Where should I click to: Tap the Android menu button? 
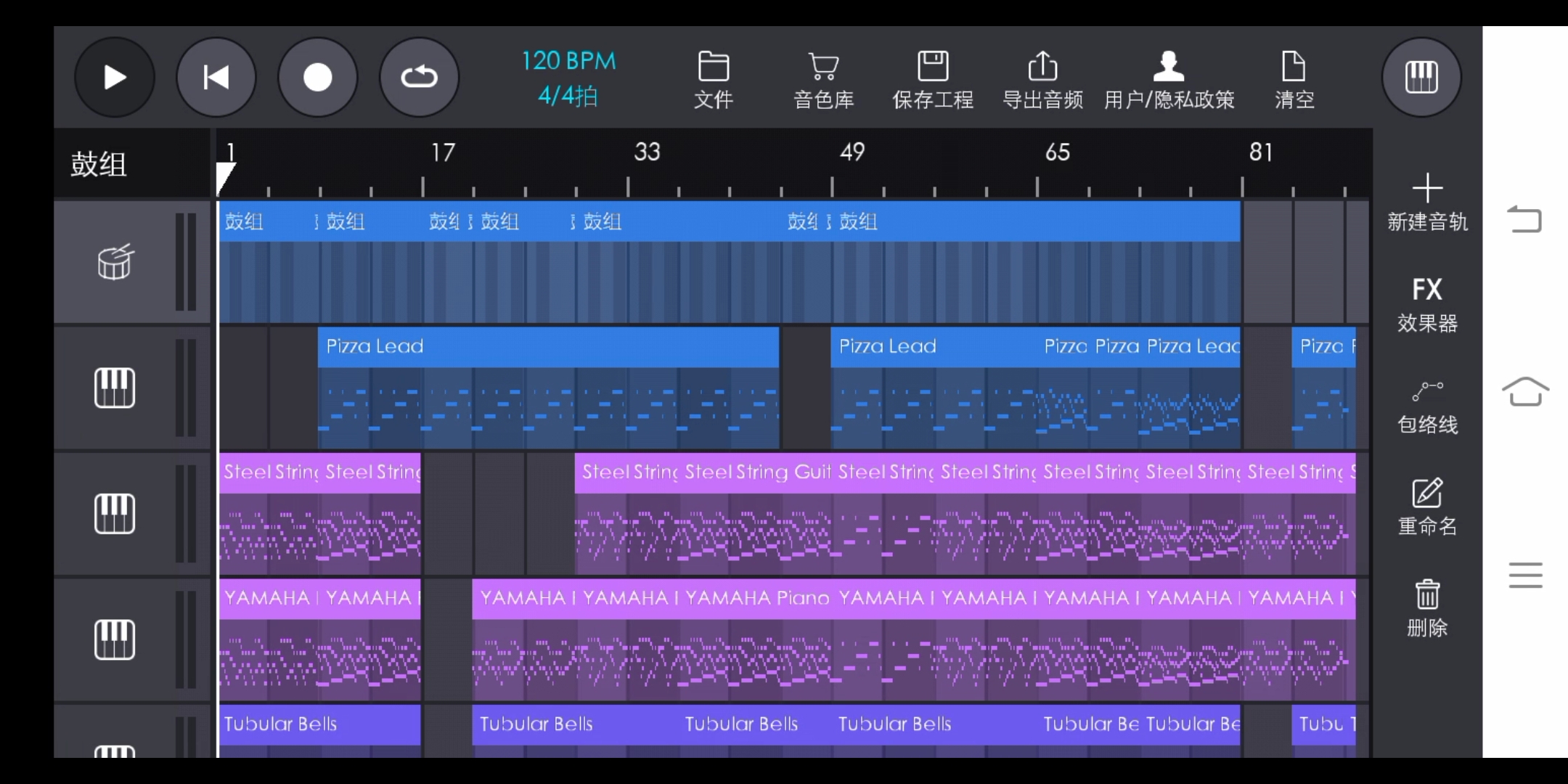(1524, 575)
